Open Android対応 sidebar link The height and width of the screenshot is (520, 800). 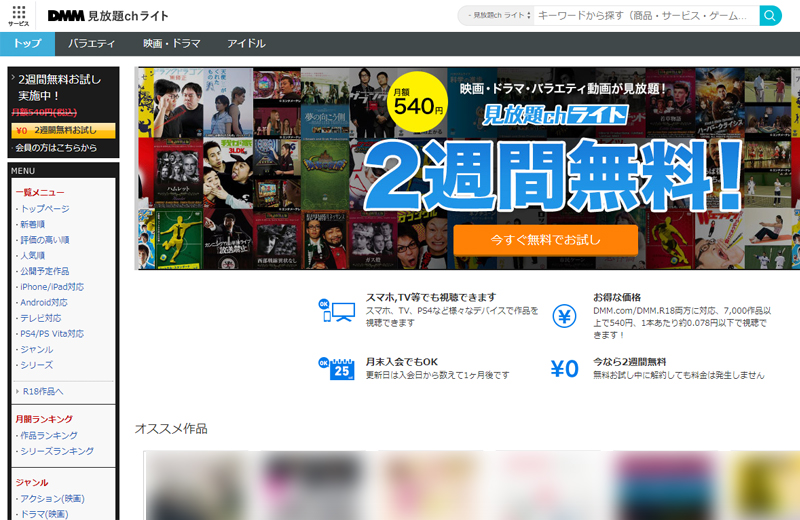(44, 303)
